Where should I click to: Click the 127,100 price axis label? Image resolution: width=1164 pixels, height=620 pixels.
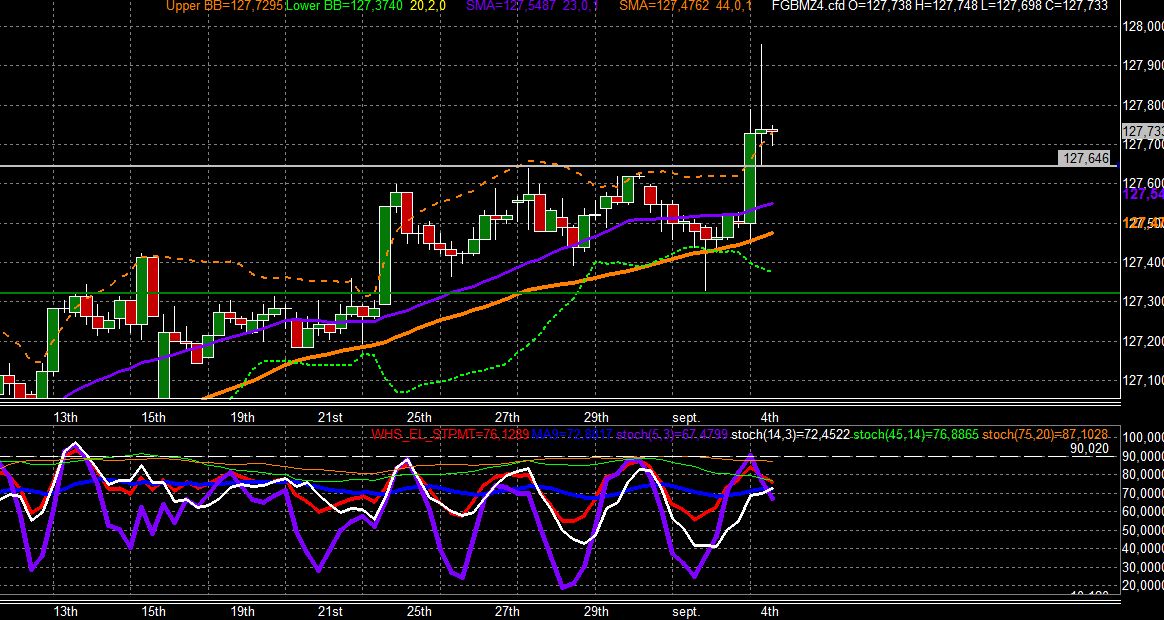tap(1142, 380)
